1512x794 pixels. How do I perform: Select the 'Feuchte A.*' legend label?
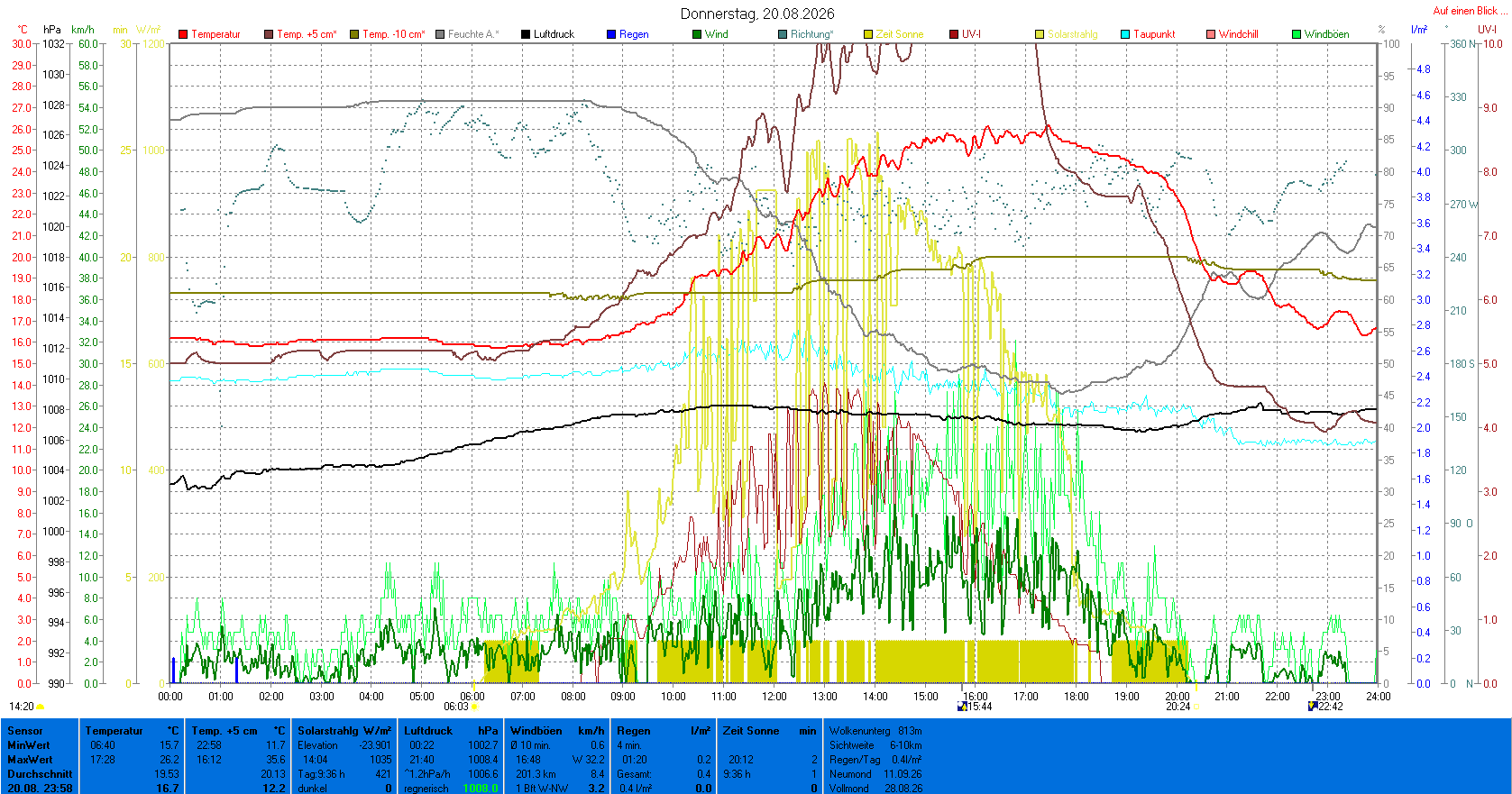(473, 34)
